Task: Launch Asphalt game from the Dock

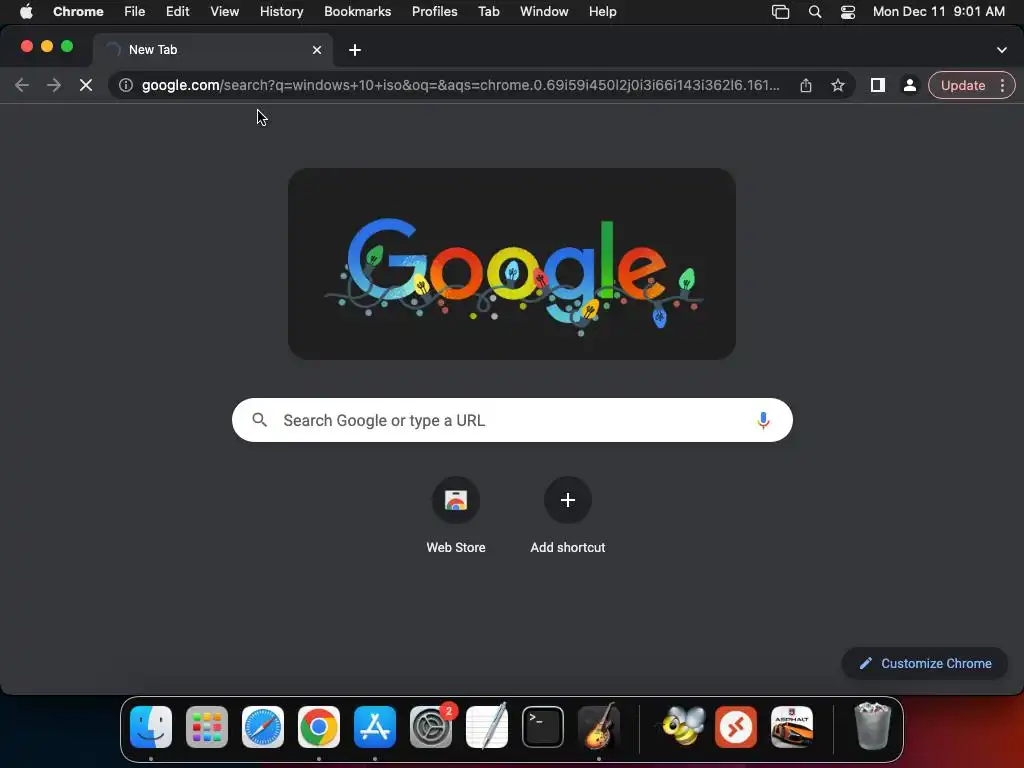Action: pyautogui.click(x=792, y=727)
